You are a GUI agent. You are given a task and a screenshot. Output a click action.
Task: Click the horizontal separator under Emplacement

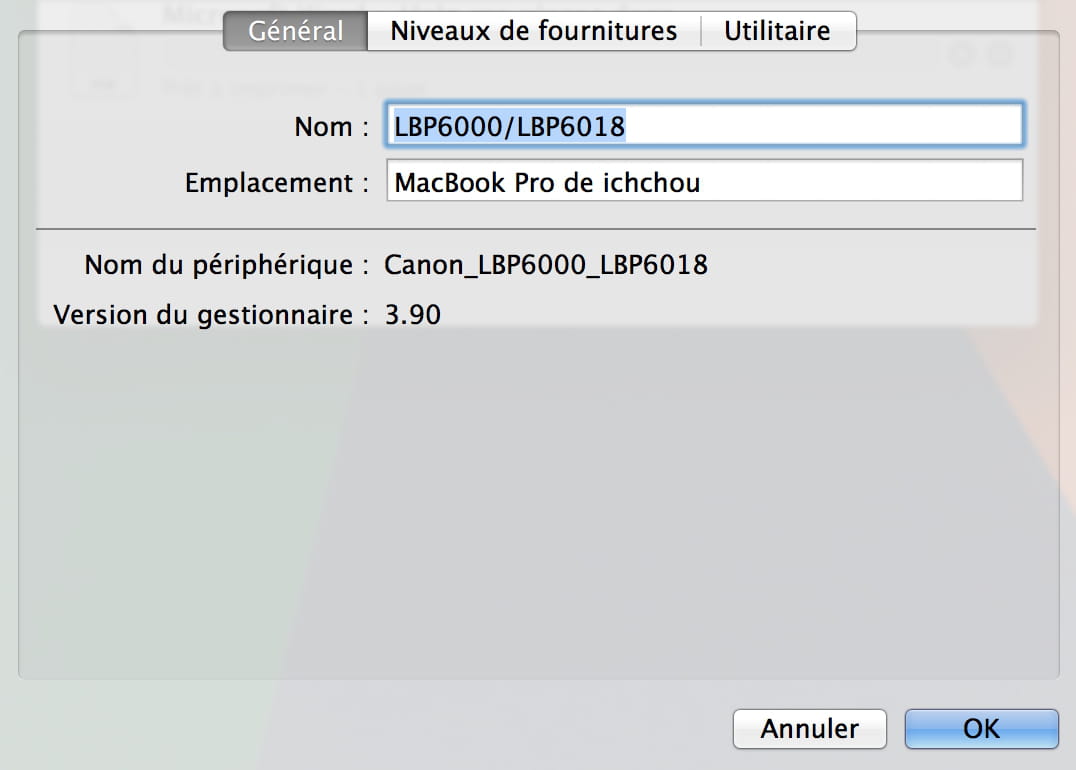pos(536,229)
